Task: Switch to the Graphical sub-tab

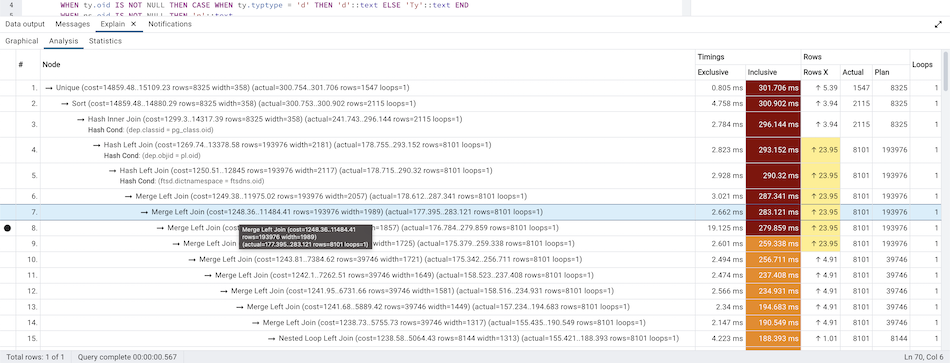Action: 22,41
